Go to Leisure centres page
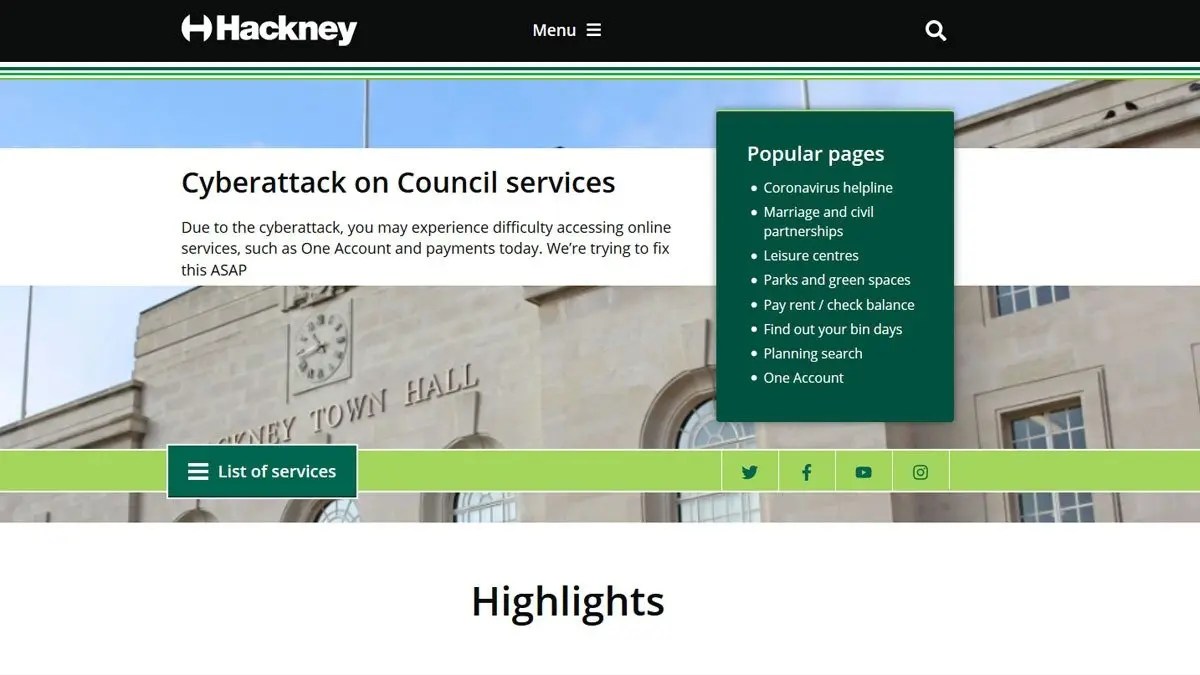Viewport: 1200px width, 675px height. coord(811,255)
